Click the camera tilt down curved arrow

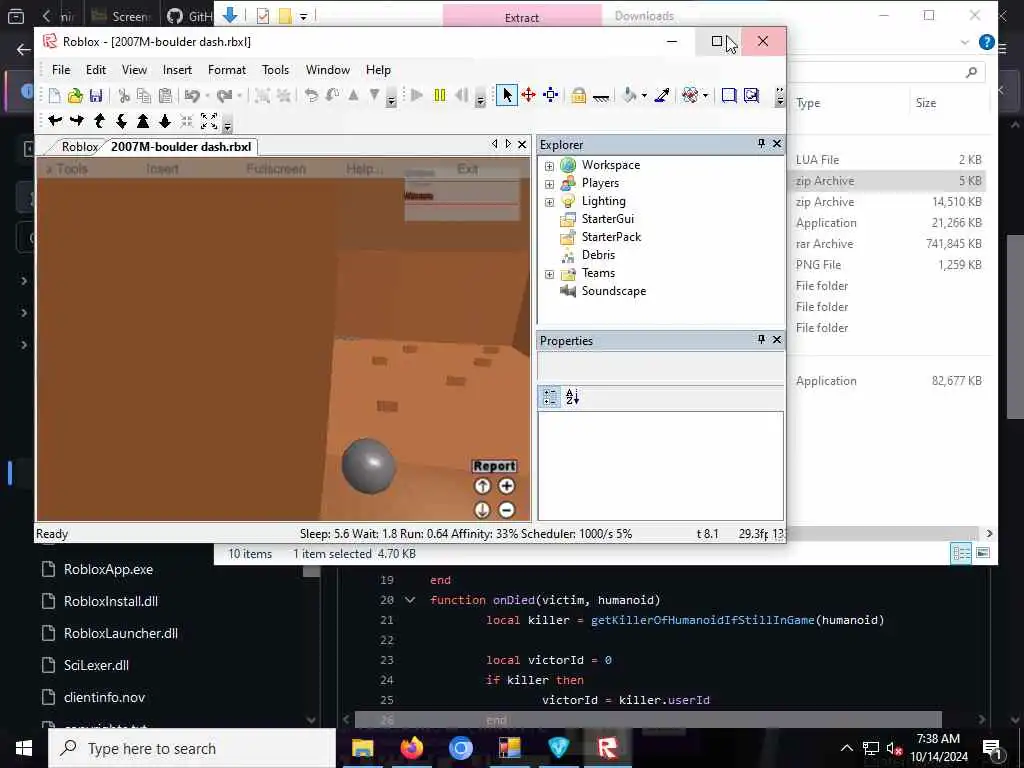coord(121,121)
